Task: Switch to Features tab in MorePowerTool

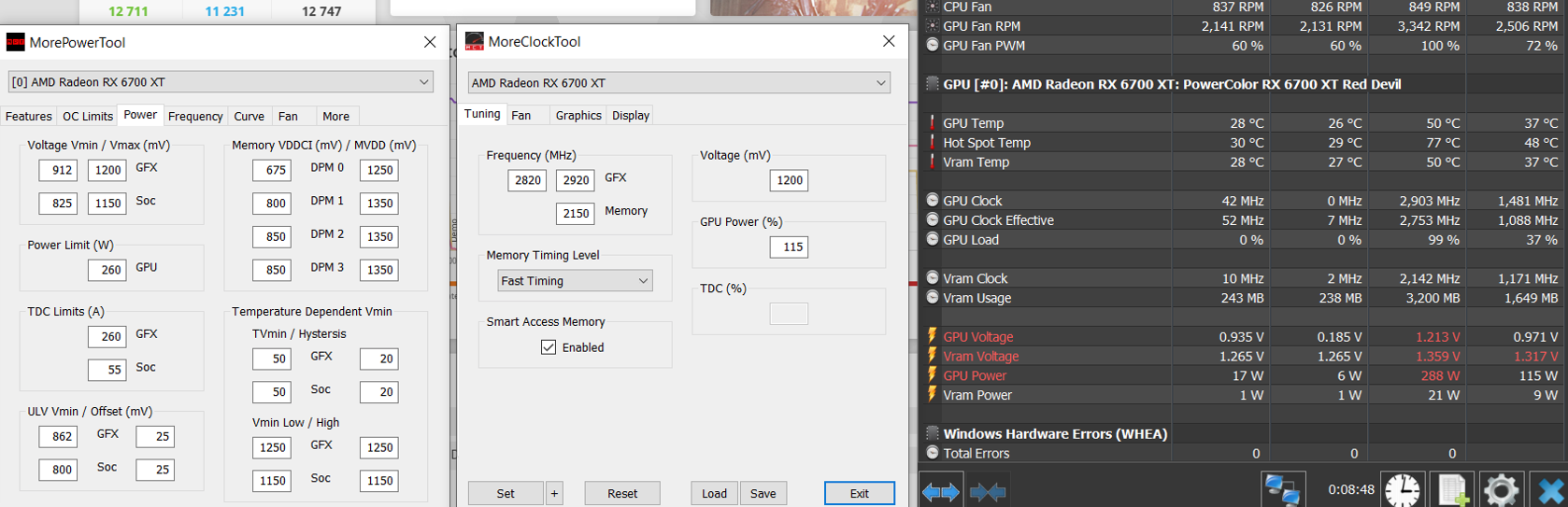Action: (29, 117)
